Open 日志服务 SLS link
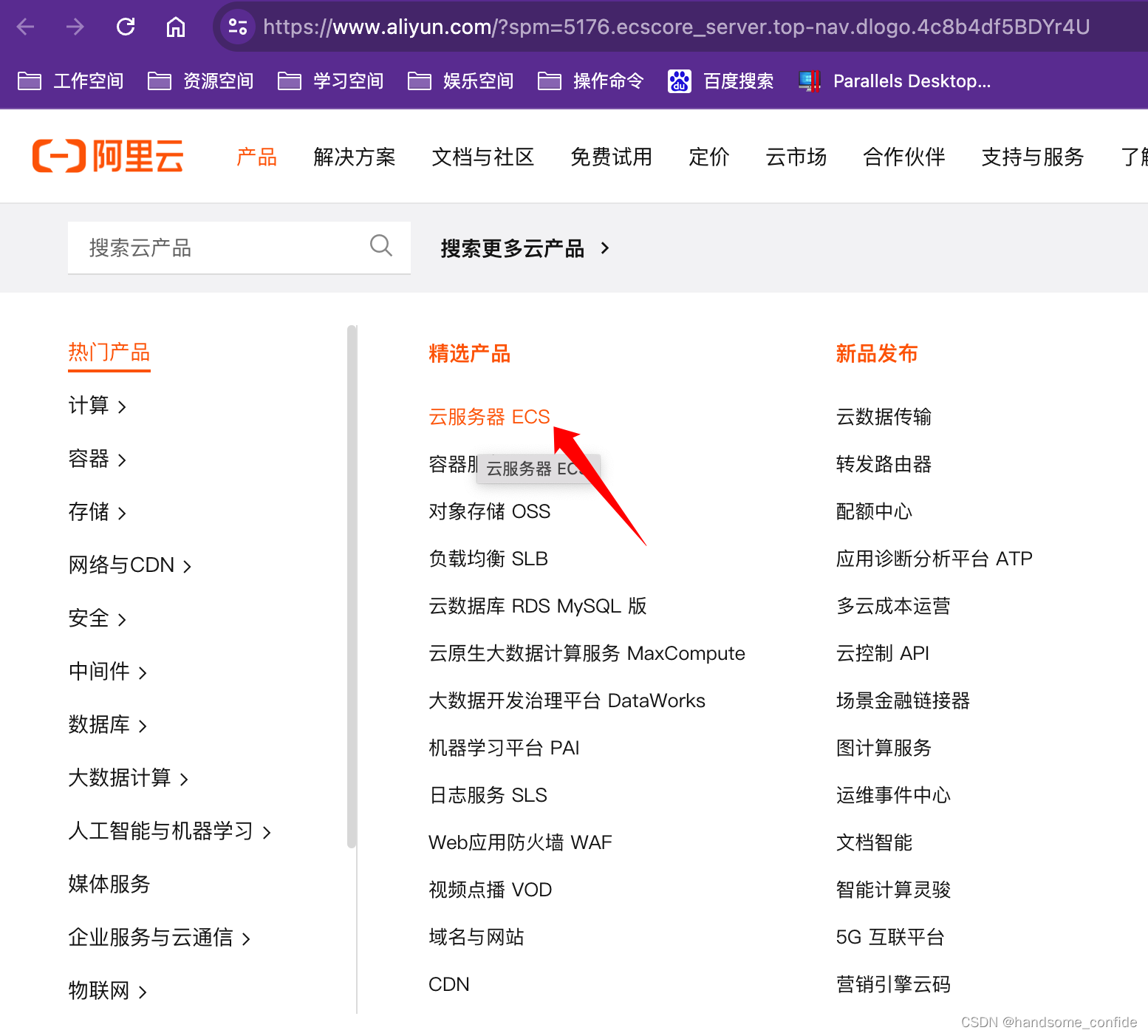Screen dimensions: 1148x1036 pyautogui.click(x=488, y=795)
